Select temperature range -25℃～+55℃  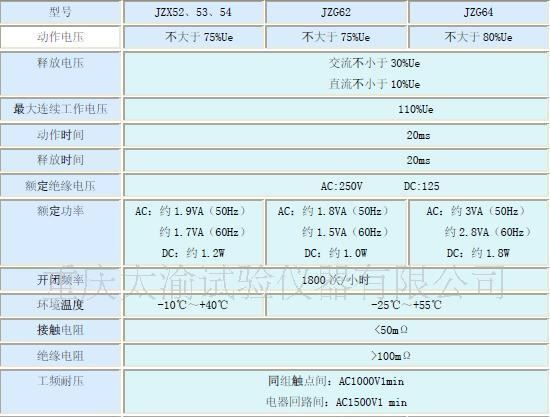(407, 305)
